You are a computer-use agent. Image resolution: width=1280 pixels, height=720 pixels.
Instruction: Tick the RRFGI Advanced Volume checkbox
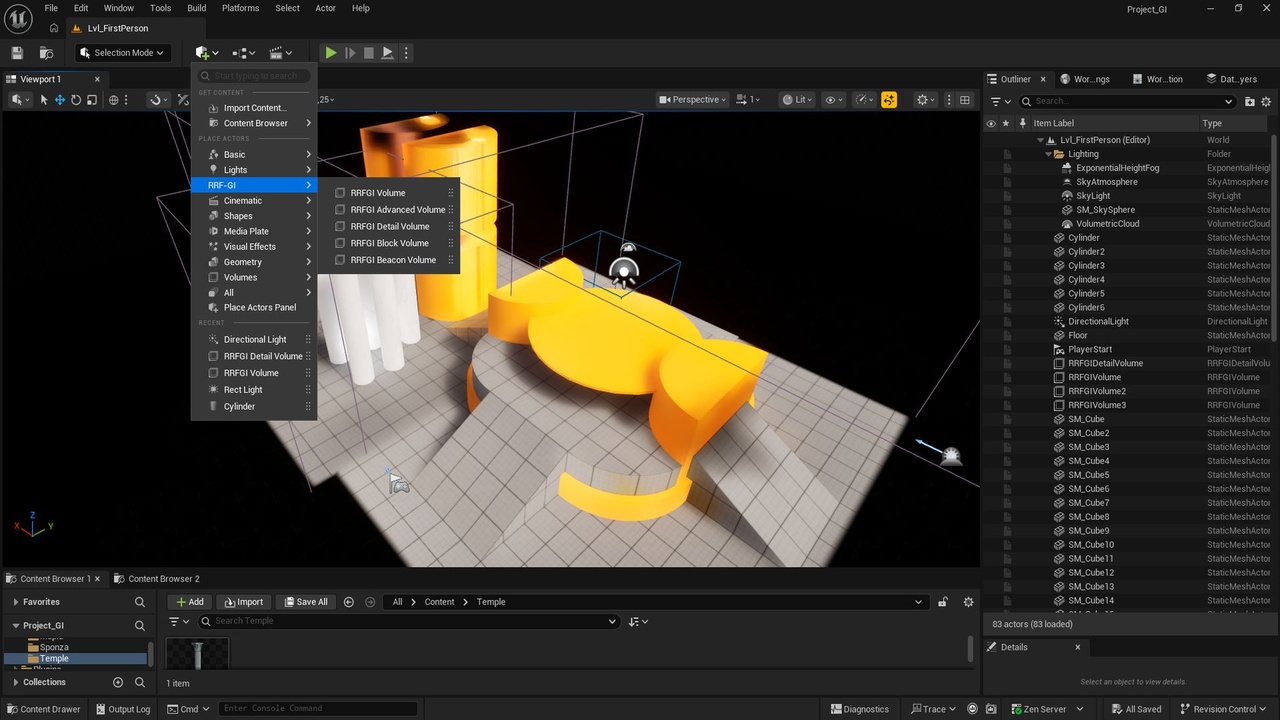coord(340,210)
